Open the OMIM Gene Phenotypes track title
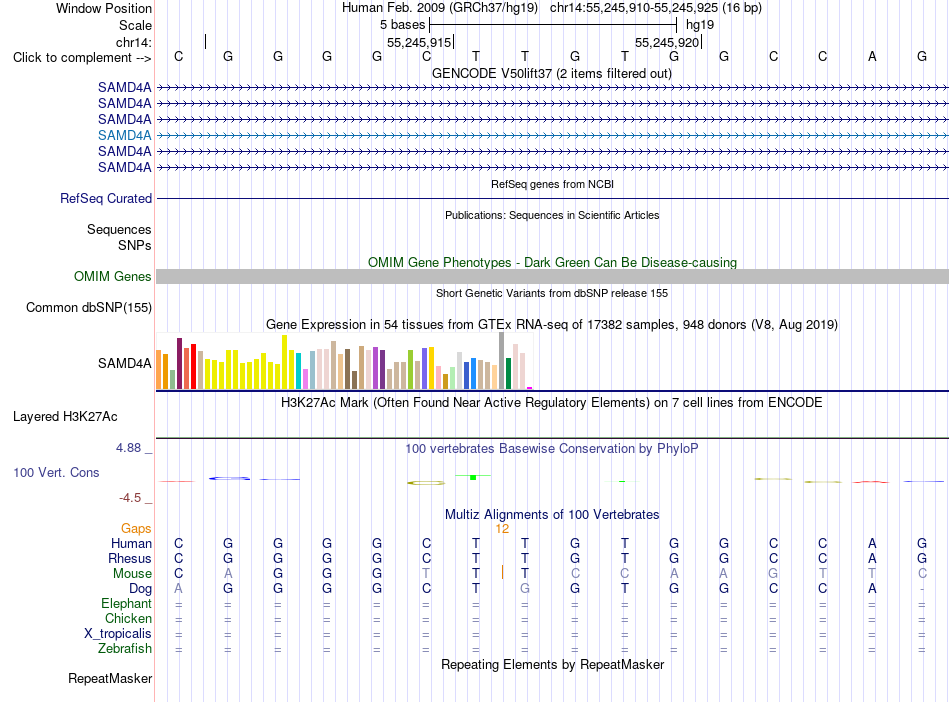This screenshot has height=702, width=950. coord(552,262)
